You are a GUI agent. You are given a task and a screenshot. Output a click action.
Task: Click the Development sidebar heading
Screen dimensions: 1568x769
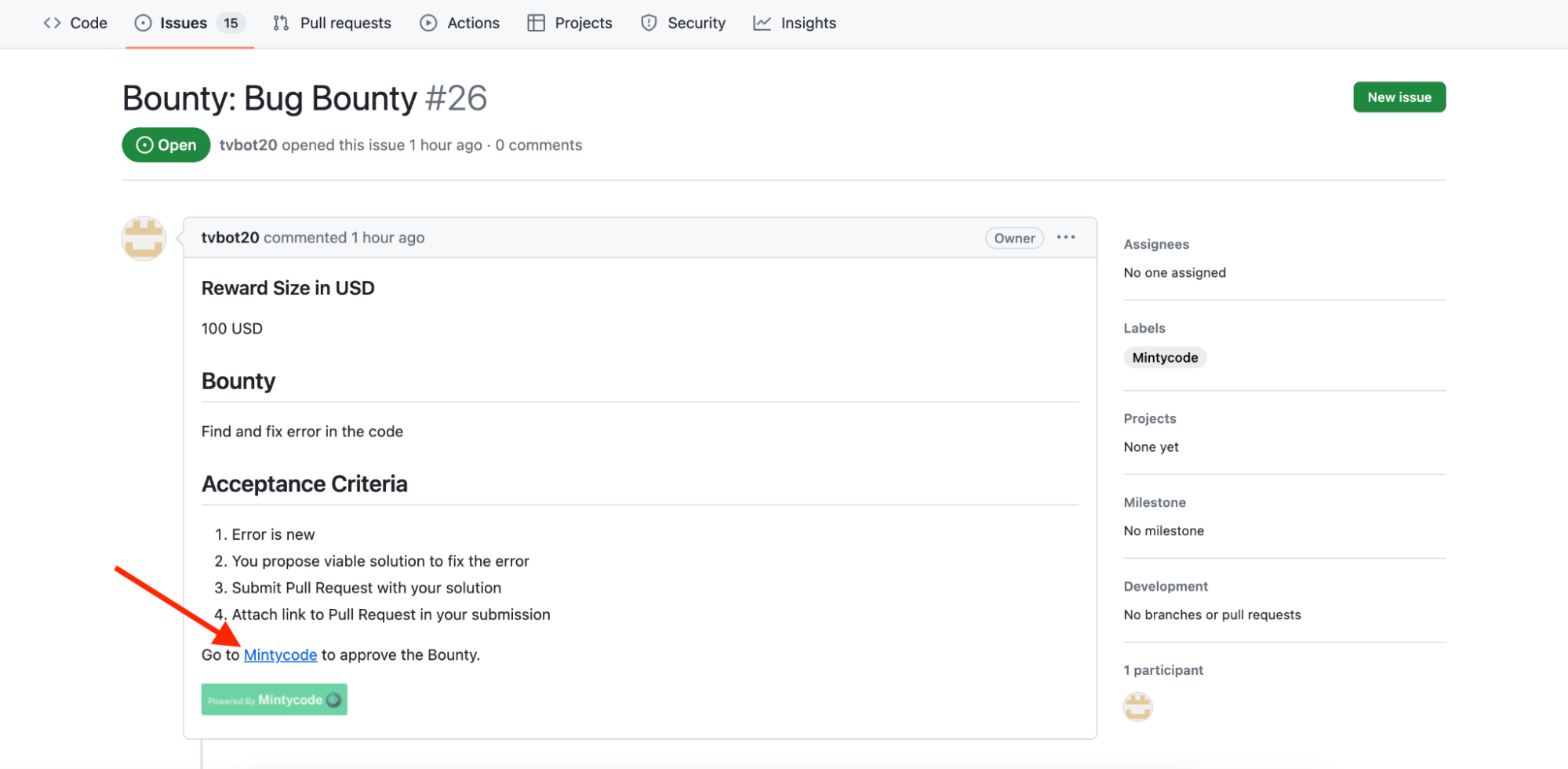pos(1166,587)
